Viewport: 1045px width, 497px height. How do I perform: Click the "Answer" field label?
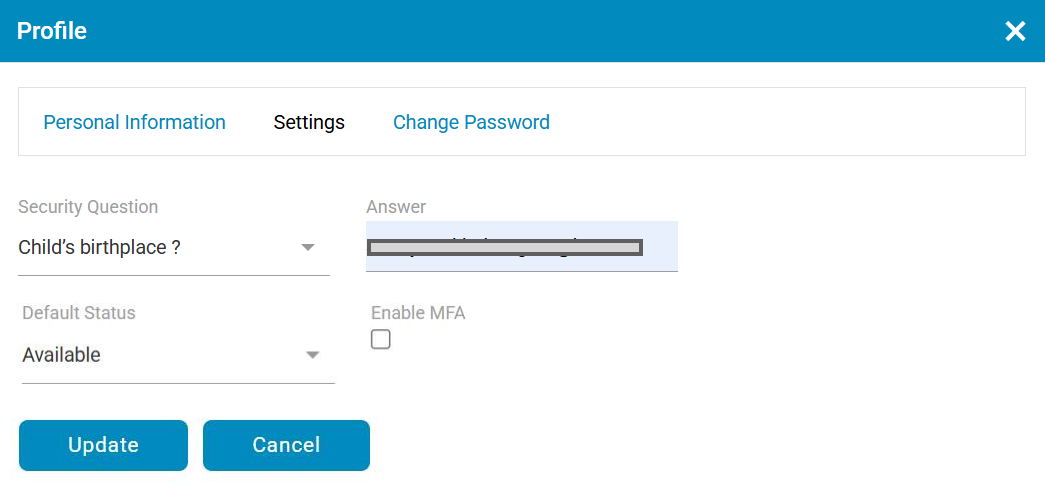click(396, 207)
